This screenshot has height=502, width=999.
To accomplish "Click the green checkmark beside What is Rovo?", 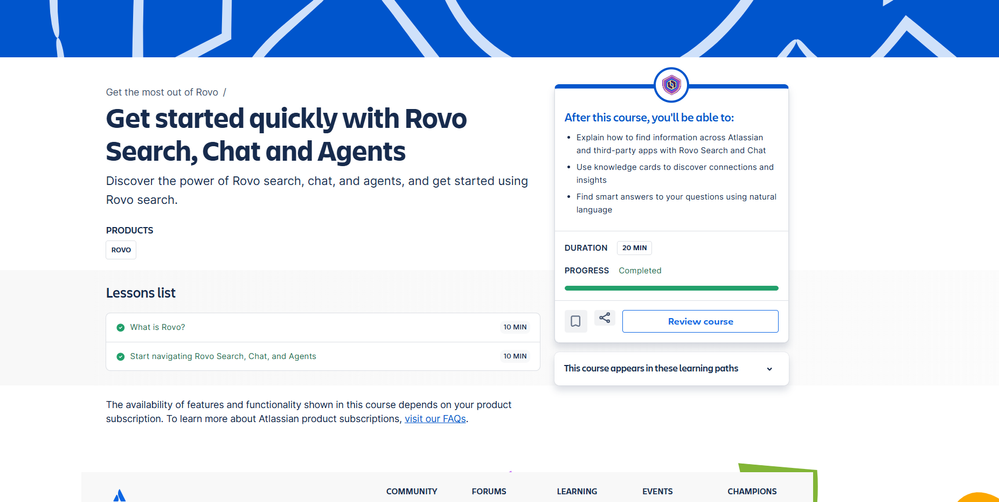I will point(120,328).
